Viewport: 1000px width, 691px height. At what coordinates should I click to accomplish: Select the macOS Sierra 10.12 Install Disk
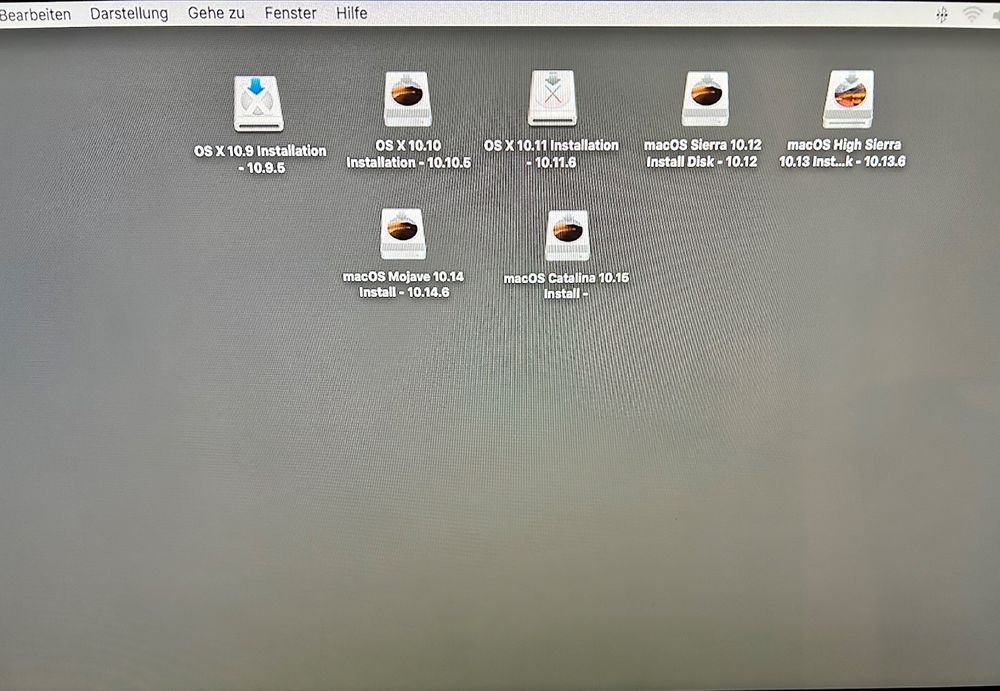point(703,97)
